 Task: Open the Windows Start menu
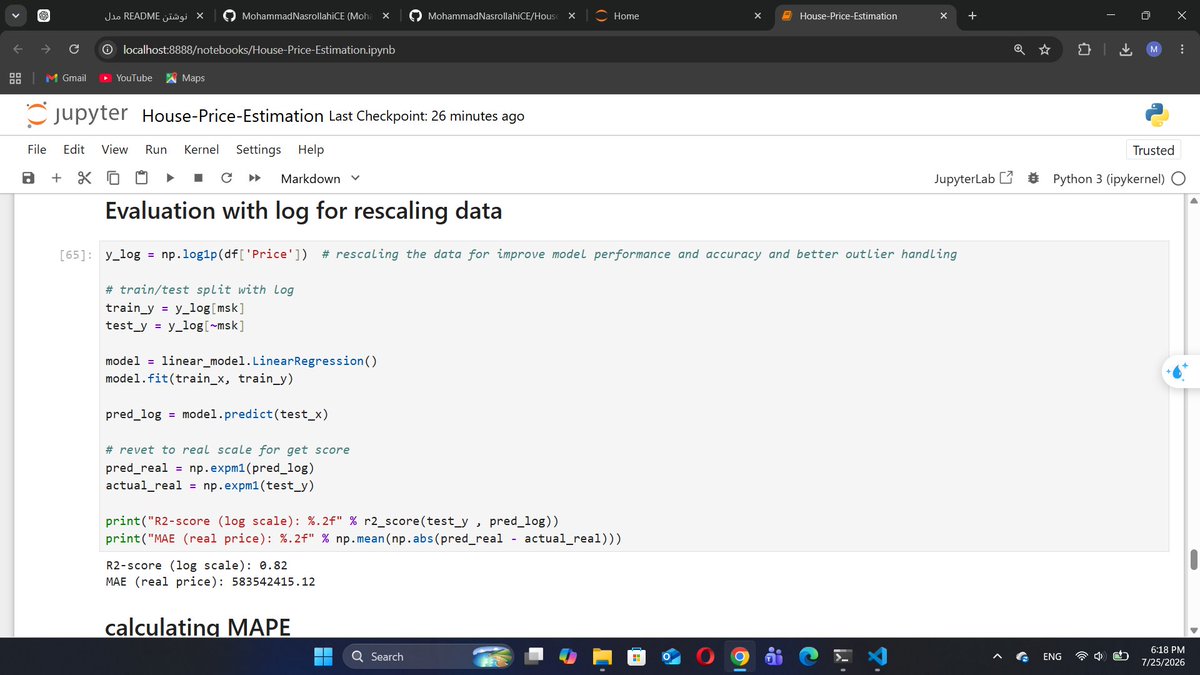pyautogui.click(x=323, y=656)
